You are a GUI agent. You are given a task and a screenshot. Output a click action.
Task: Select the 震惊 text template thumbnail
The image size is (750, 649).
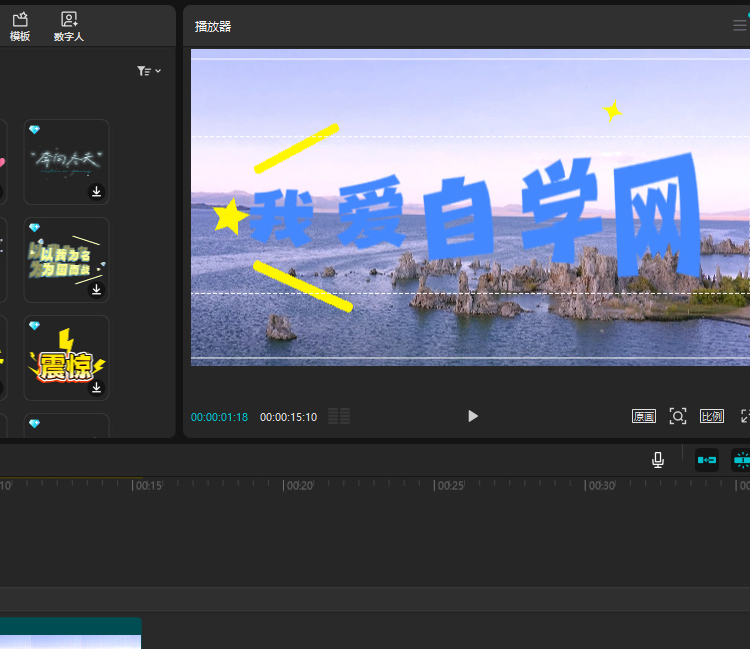pos(66,358)
